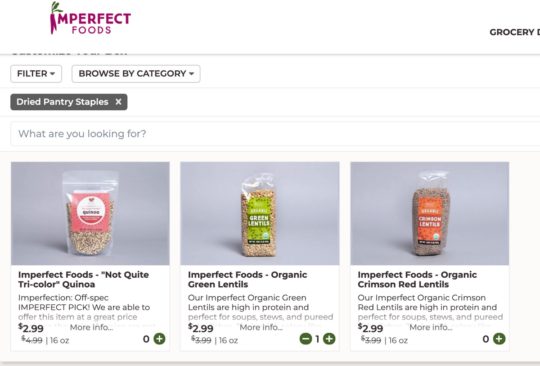Focus the 'What are you looking for?' search field
Screen dimensions: 540x366
click(x=275, y=134)
